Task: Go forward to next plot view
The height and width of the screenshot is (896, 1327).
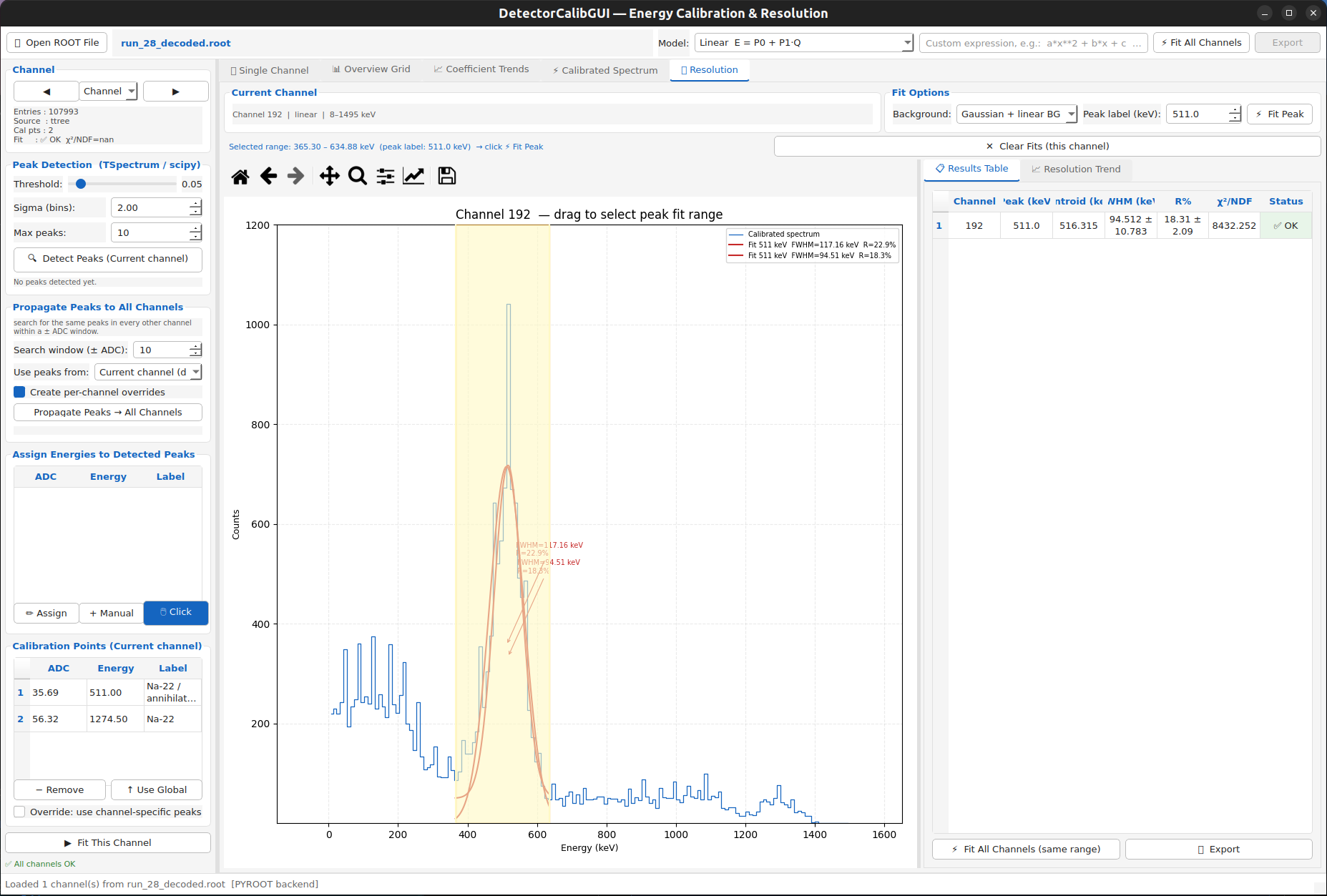Action: [295, 176]
